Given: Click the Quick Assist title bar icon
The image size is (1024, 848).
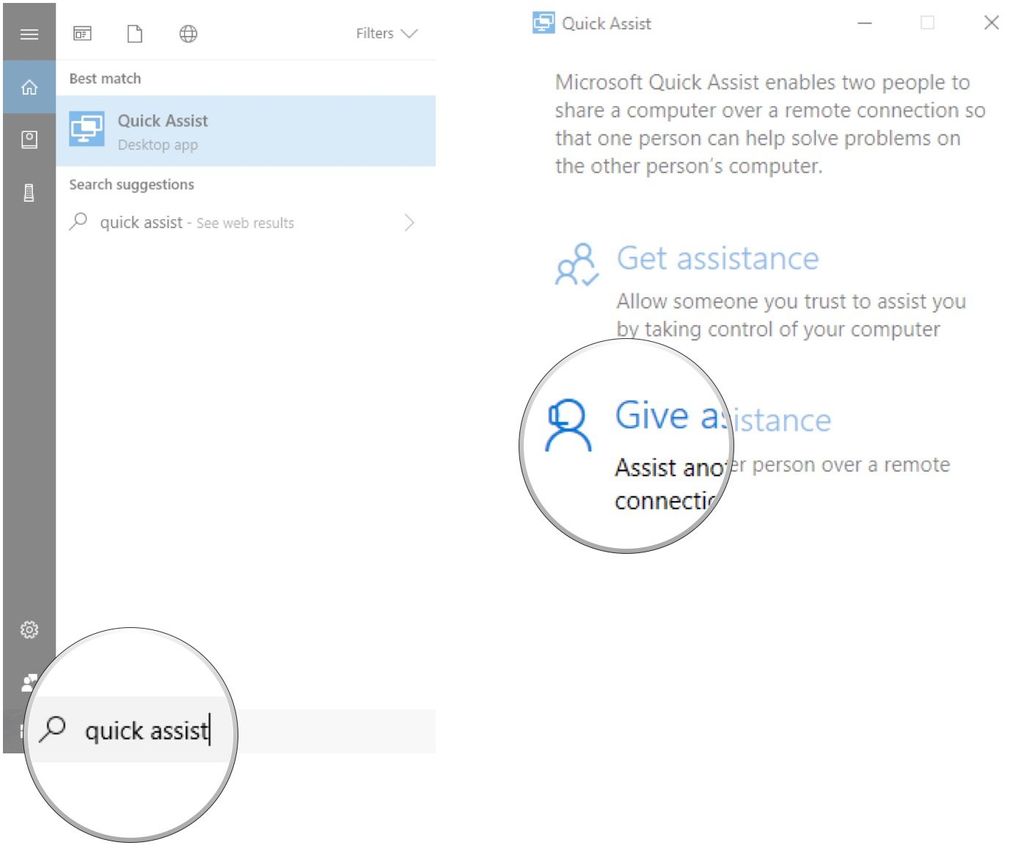Looking at the screenshot, I should click(x=542, y=22).
